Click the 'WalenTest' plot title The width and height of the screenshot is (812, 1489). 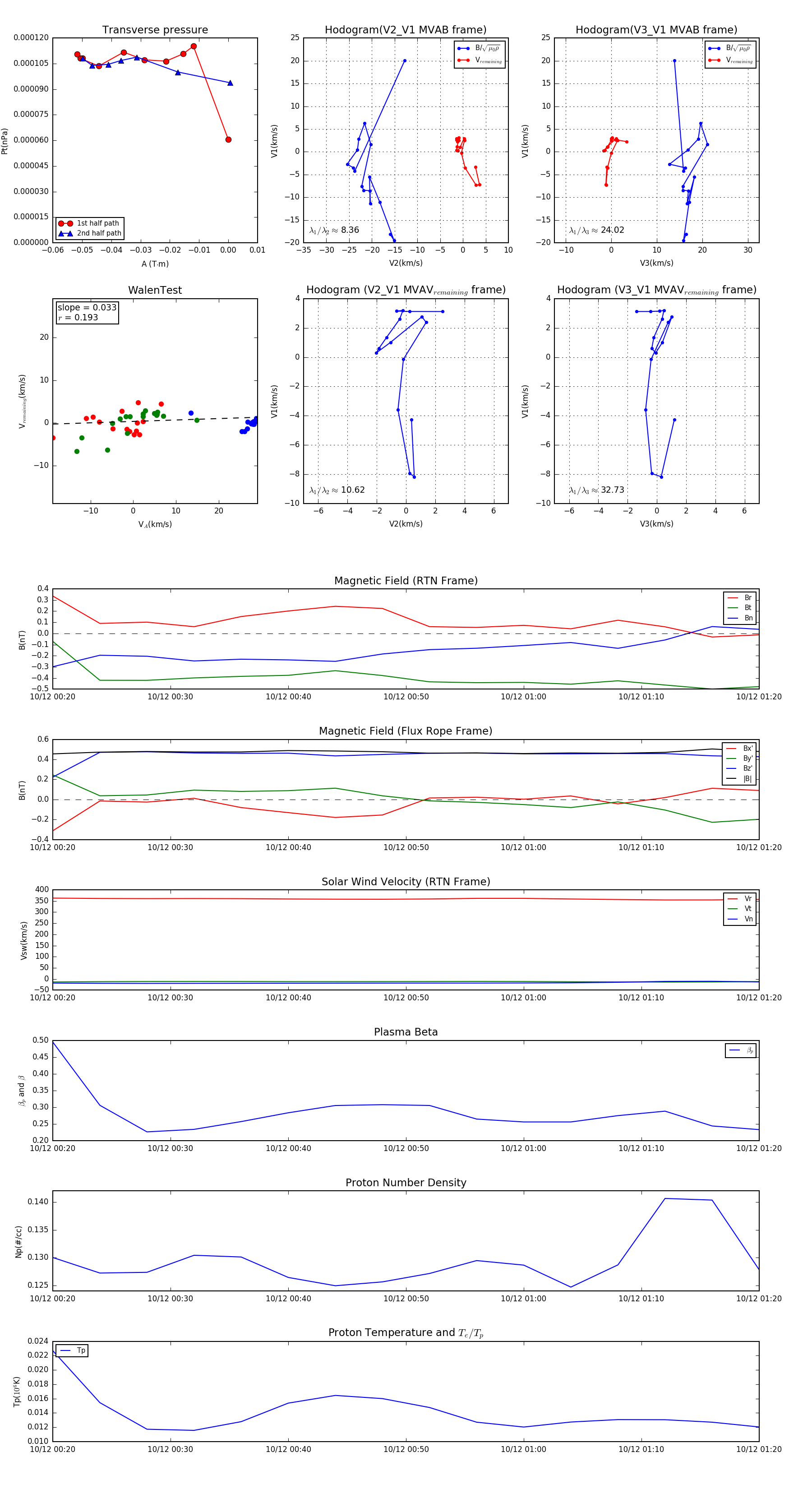coord(155,290)
